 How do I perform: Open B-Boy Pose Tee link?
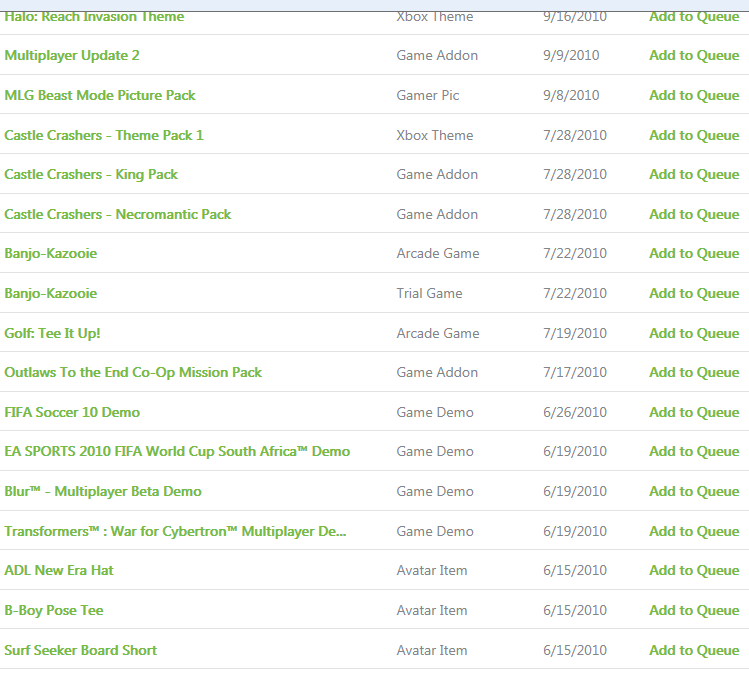pos(54,610)
